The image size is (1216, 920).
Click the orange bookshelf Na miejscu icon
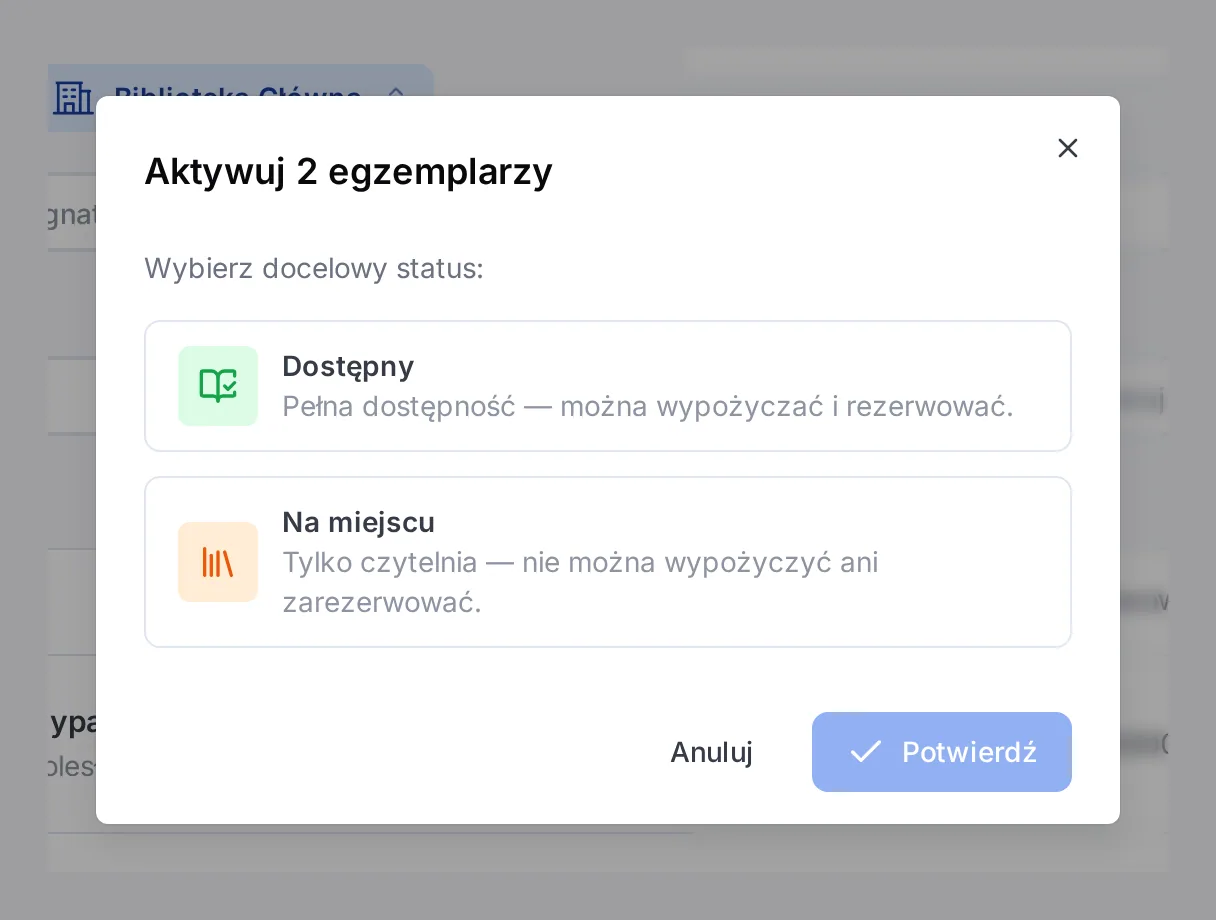pyautogui.click(x=218, y=562)
